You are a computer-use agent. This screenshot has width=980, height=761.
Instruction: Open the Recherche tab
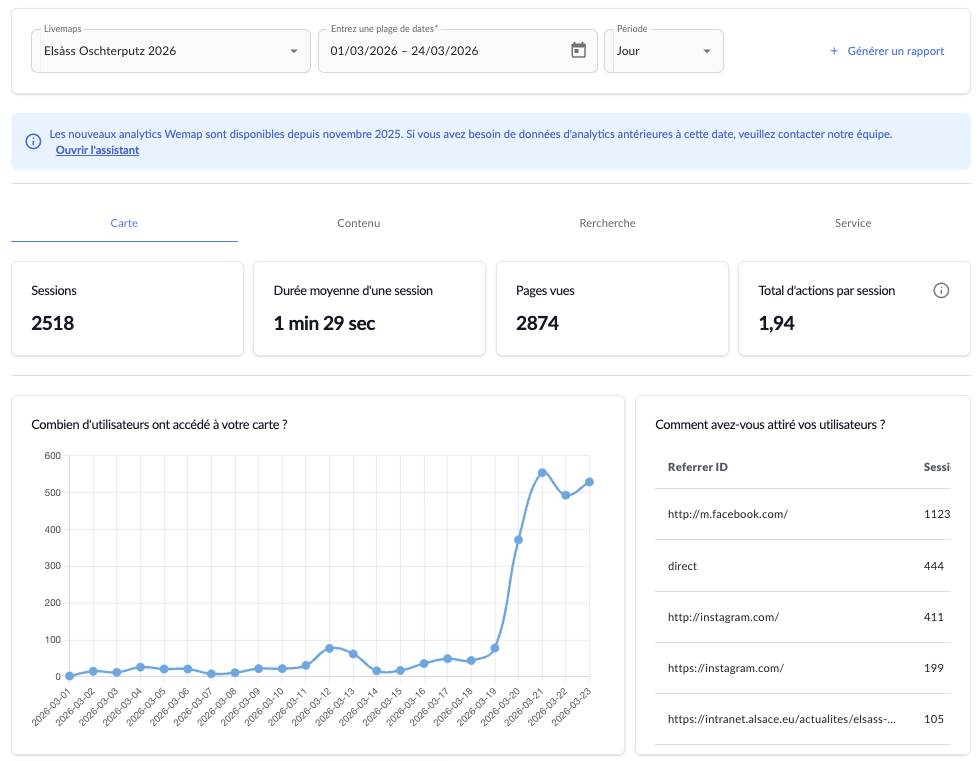[607, 223]
